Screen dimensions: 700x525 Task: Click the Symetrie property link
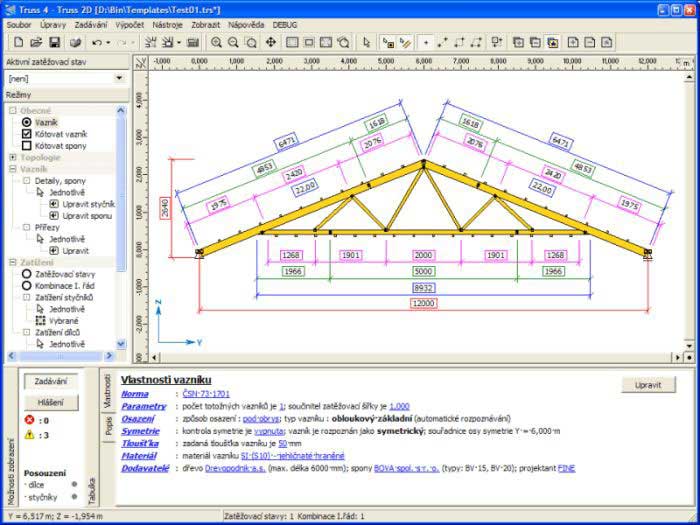coord(140,431)
